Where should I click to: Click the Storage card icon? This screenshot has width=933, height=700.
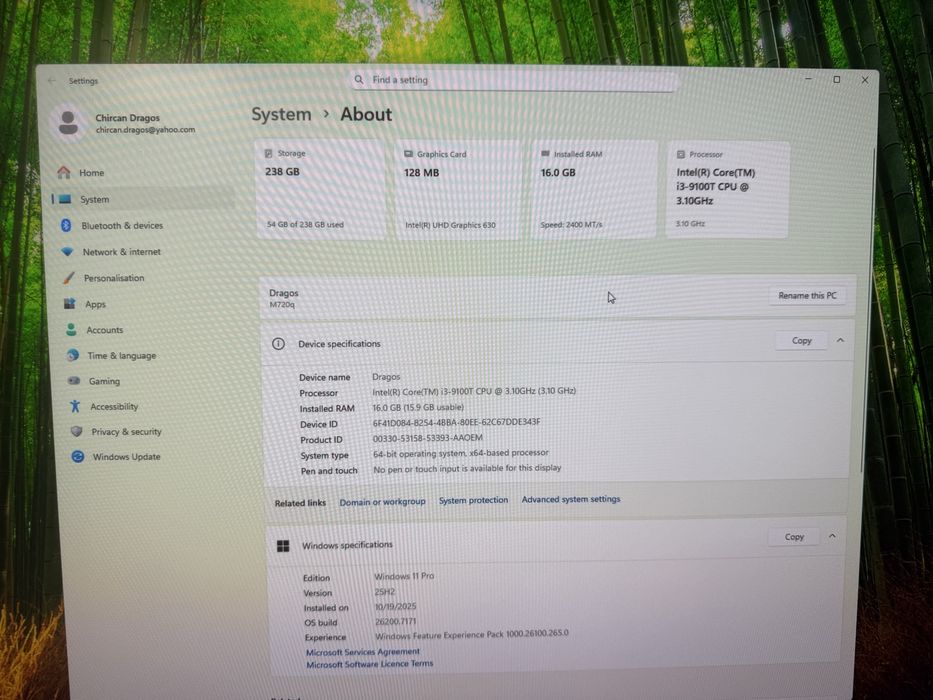(x=268, y=153)
